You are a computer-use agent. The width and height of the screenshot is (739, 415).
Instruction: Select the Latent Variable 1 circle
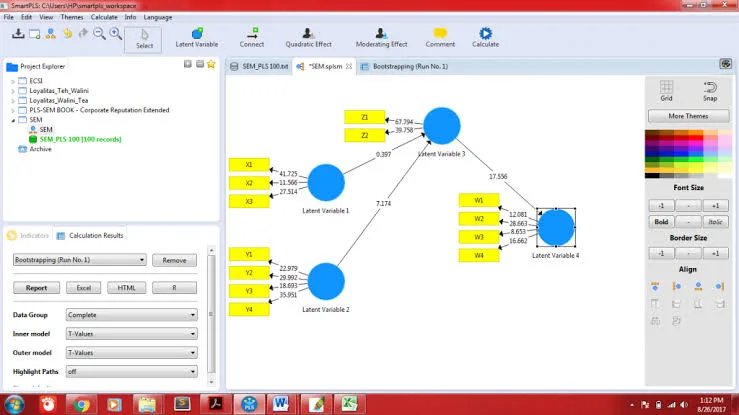pos(326,183)
